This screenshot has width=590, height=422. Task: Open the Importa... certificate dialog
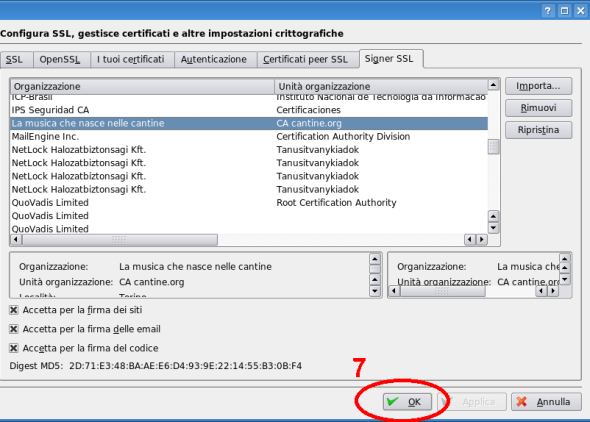tap(538, 86)
